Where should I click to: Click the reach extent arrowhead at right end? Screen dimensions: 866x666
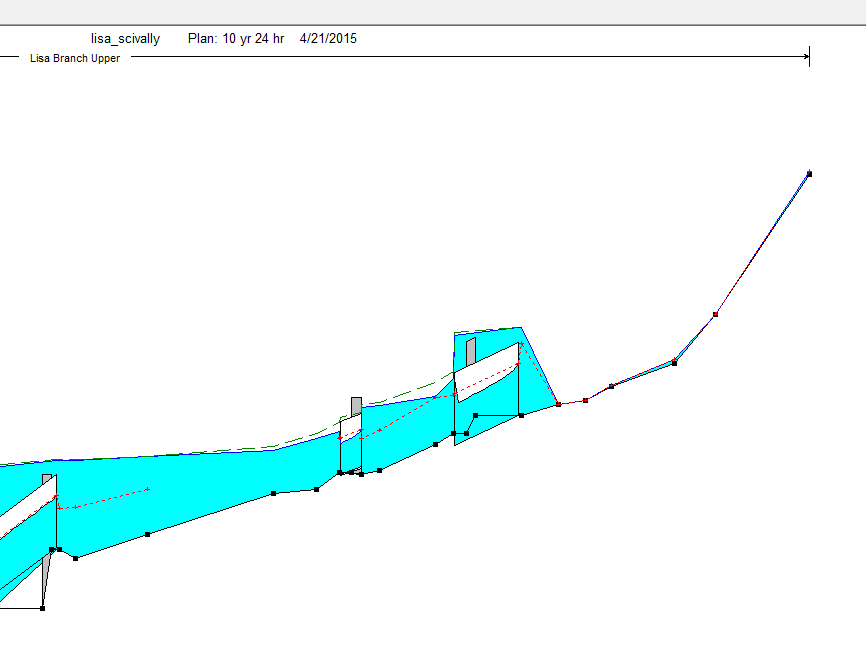[806, 56]
